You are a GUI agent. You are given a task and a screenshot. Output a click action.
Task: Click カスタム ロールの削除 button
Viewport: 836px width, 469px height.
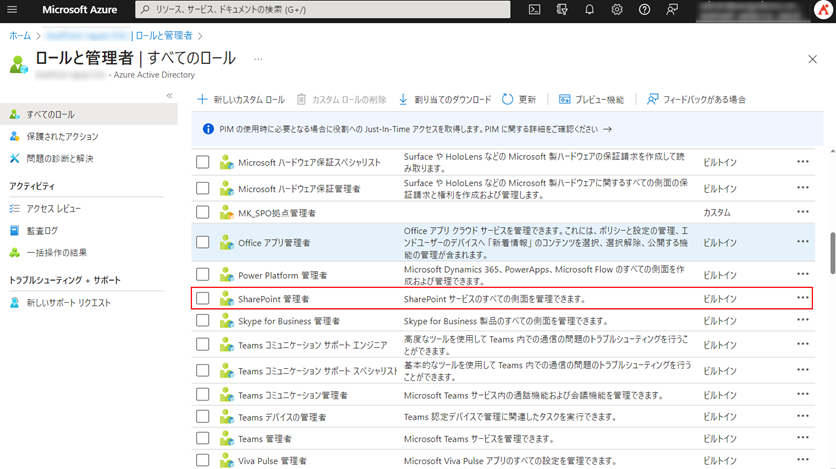coord(341,100)
